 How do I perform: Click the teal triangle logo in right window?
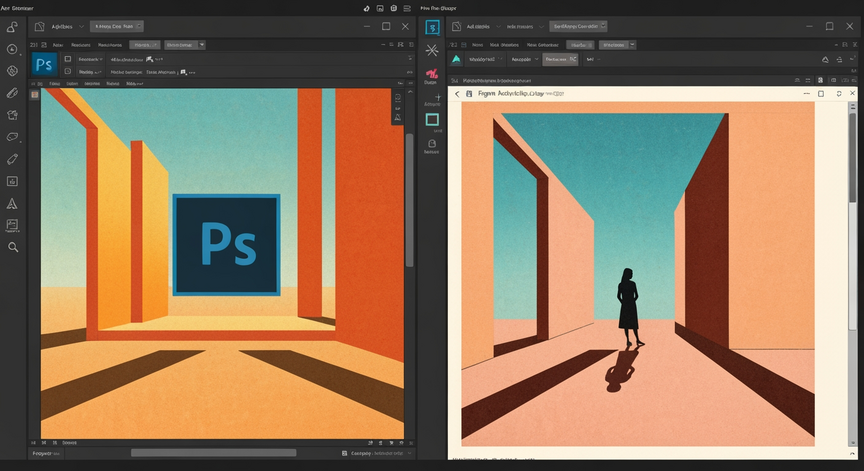pyautogui.click(x=456, y=59)
